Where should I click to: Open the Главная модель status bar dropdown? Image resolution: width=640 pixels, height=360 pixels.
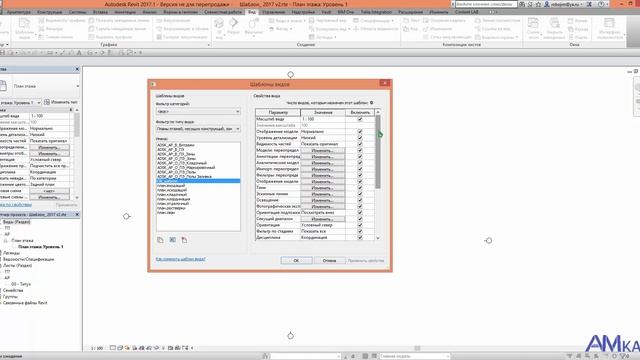414,356
